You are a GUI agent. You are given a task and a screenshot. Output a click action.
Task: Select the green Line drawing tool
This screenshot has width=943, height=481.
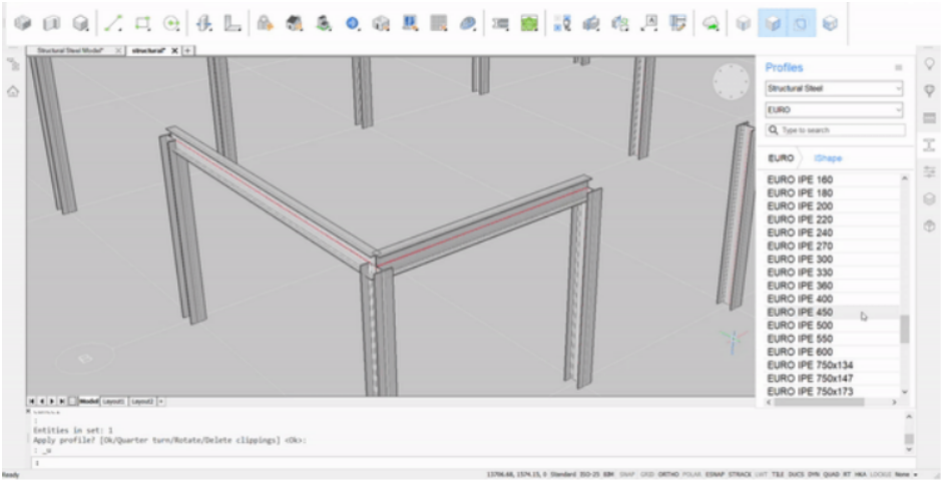click(114, 22)
